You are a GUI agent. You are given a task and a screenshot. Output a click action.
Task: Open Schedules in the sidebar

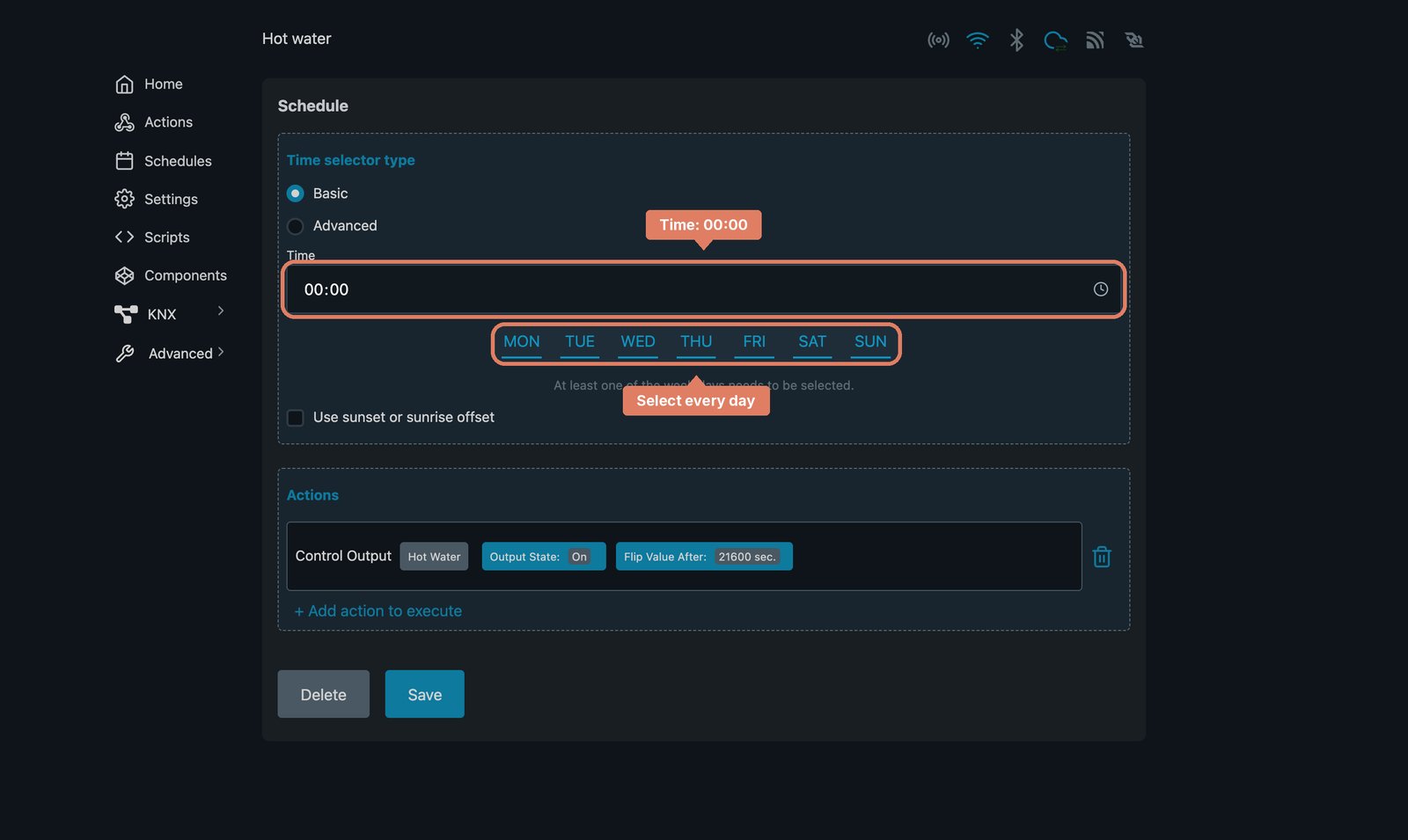tap(164, 161)
